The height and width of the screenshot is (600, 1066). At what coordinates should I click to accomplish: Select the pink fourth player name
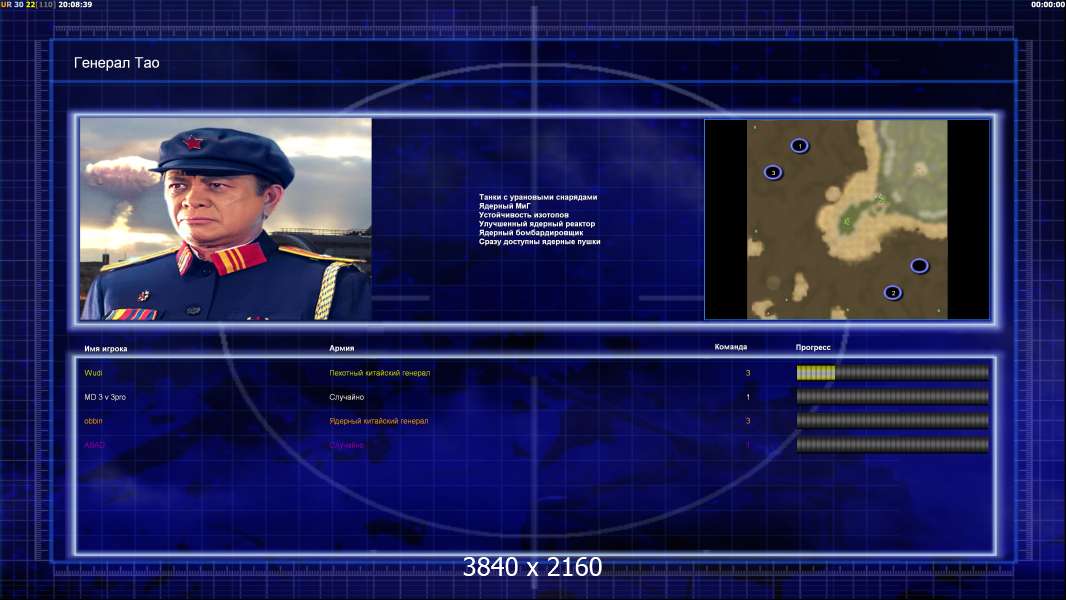tap(94, 445)
